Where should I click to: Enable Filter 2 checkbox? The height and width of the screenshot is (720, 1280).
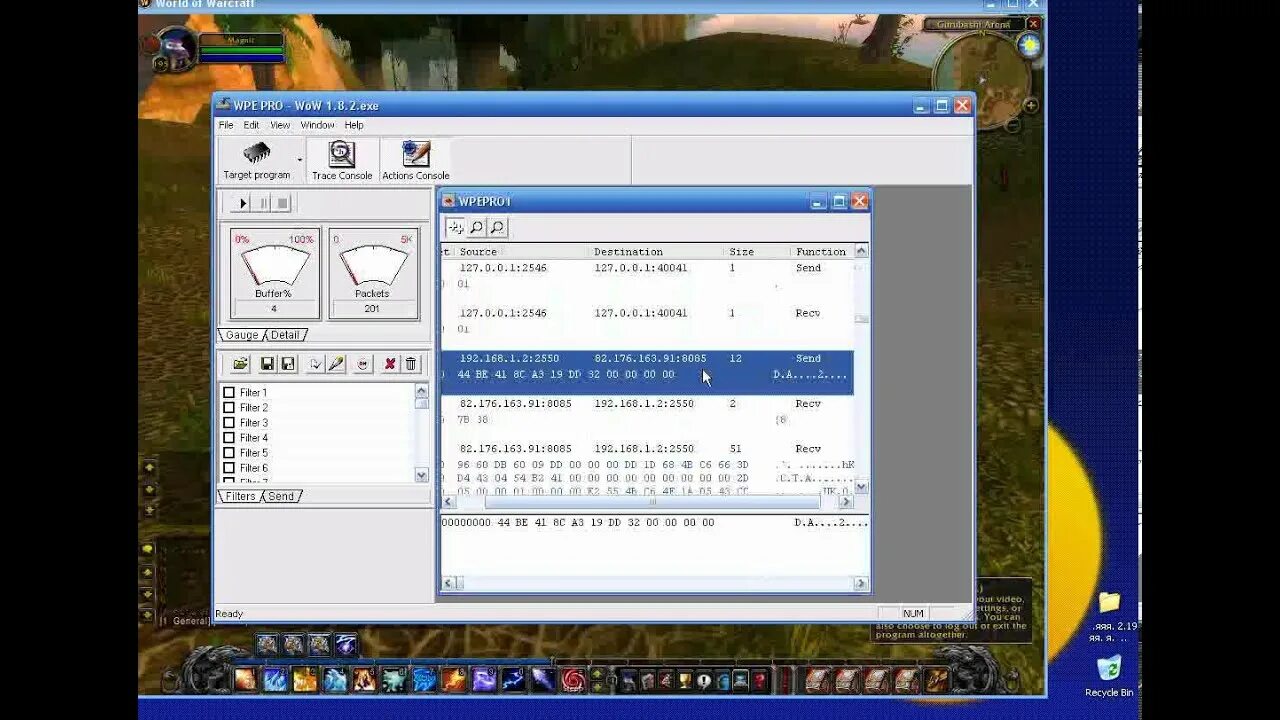[x=229, y=408]
